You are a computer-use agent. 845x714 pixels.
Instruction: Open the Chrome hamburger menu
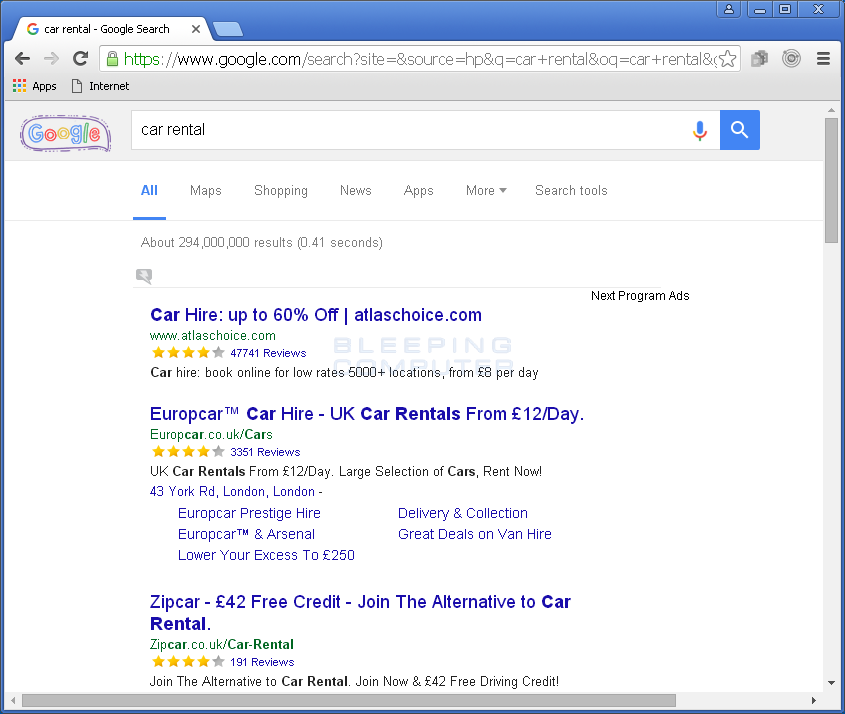pos(823,58)
